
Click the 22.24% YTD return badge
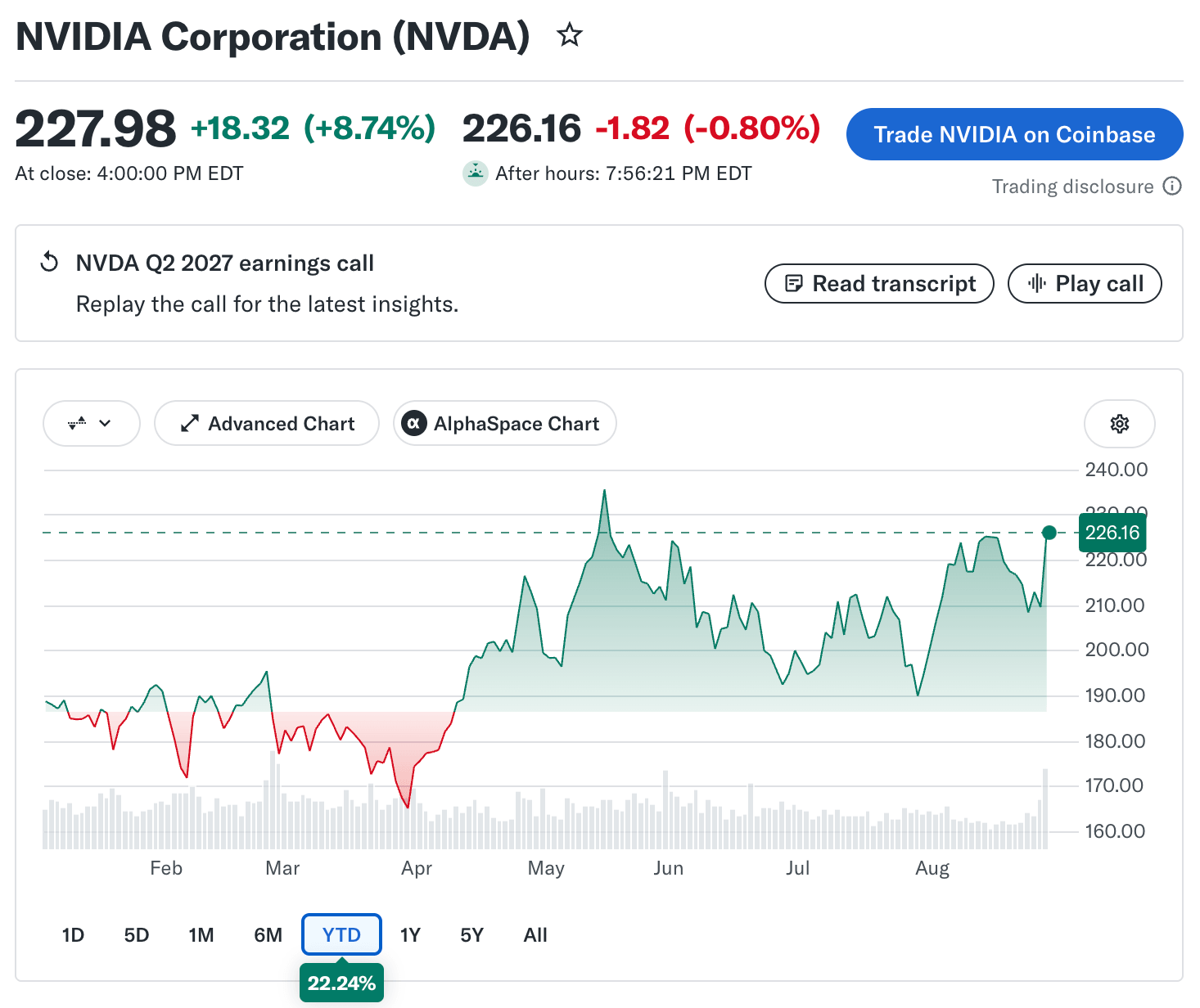pos(341,983)
